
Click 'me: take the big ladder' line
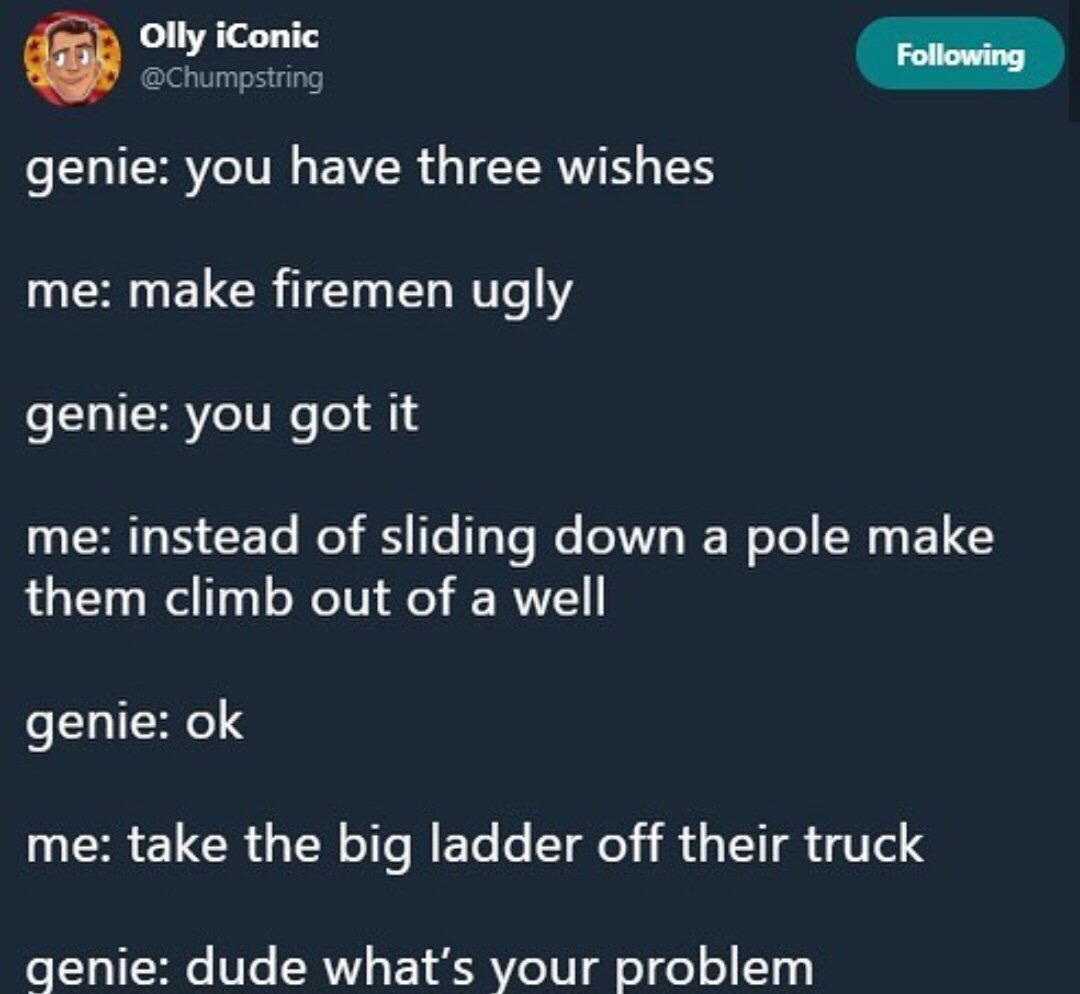tap(475, 845)
